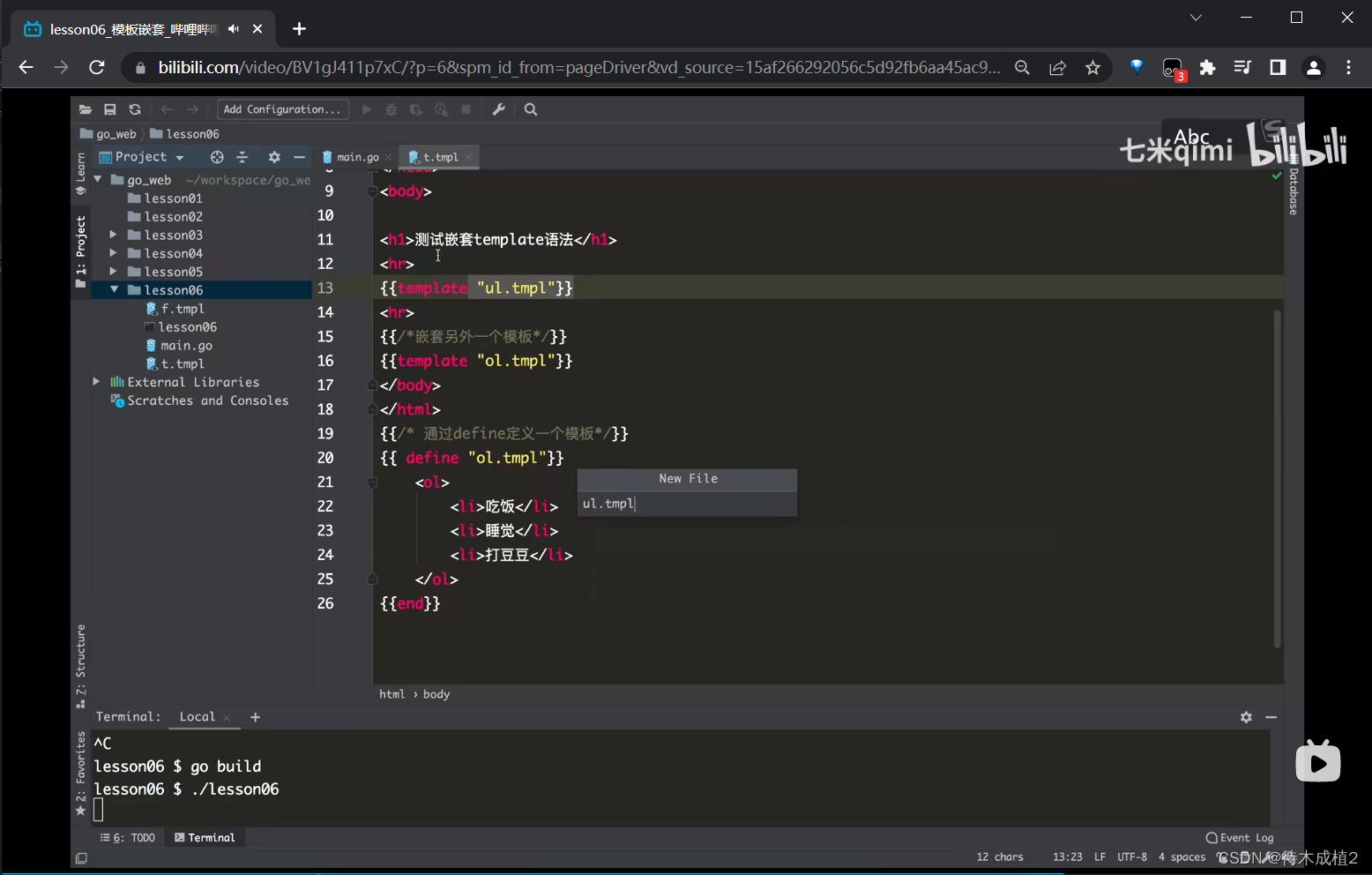
Task: Open Settings via the wrench icon
Action: click(x=498, y=109)
